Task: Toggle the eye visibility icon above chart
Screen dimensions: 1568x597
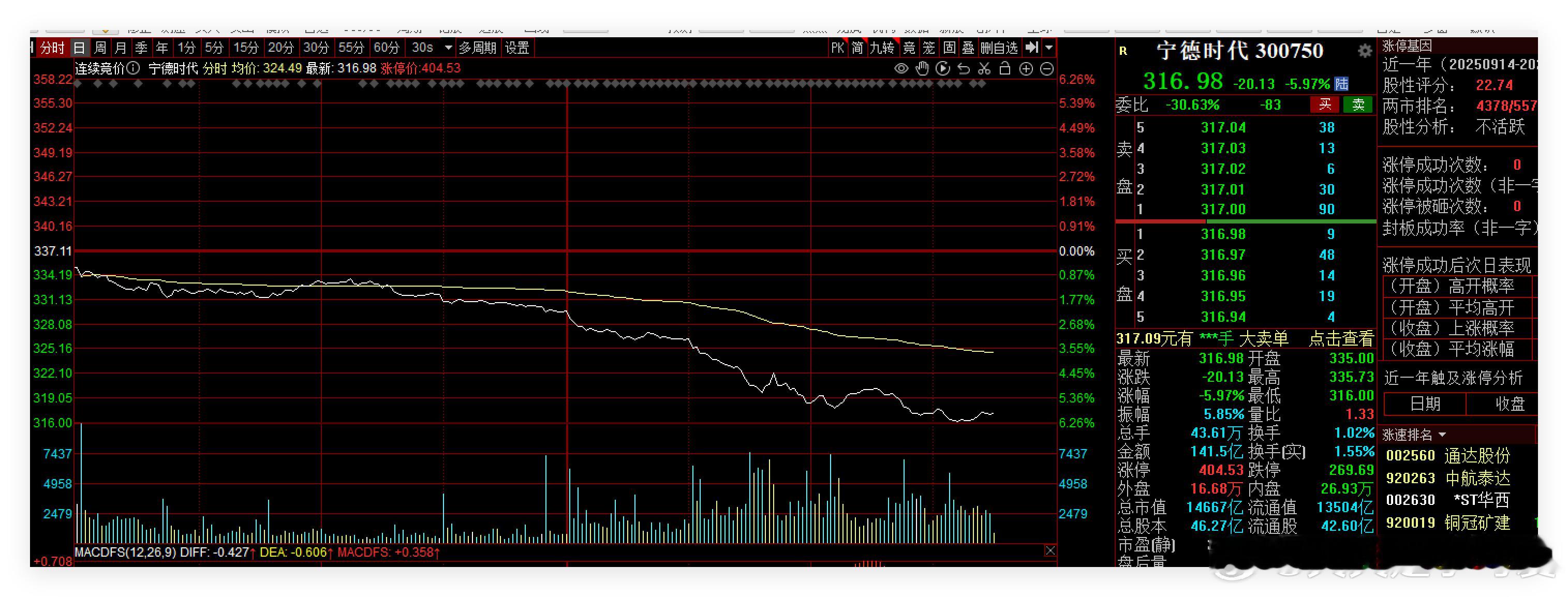Action: (901, 69)
